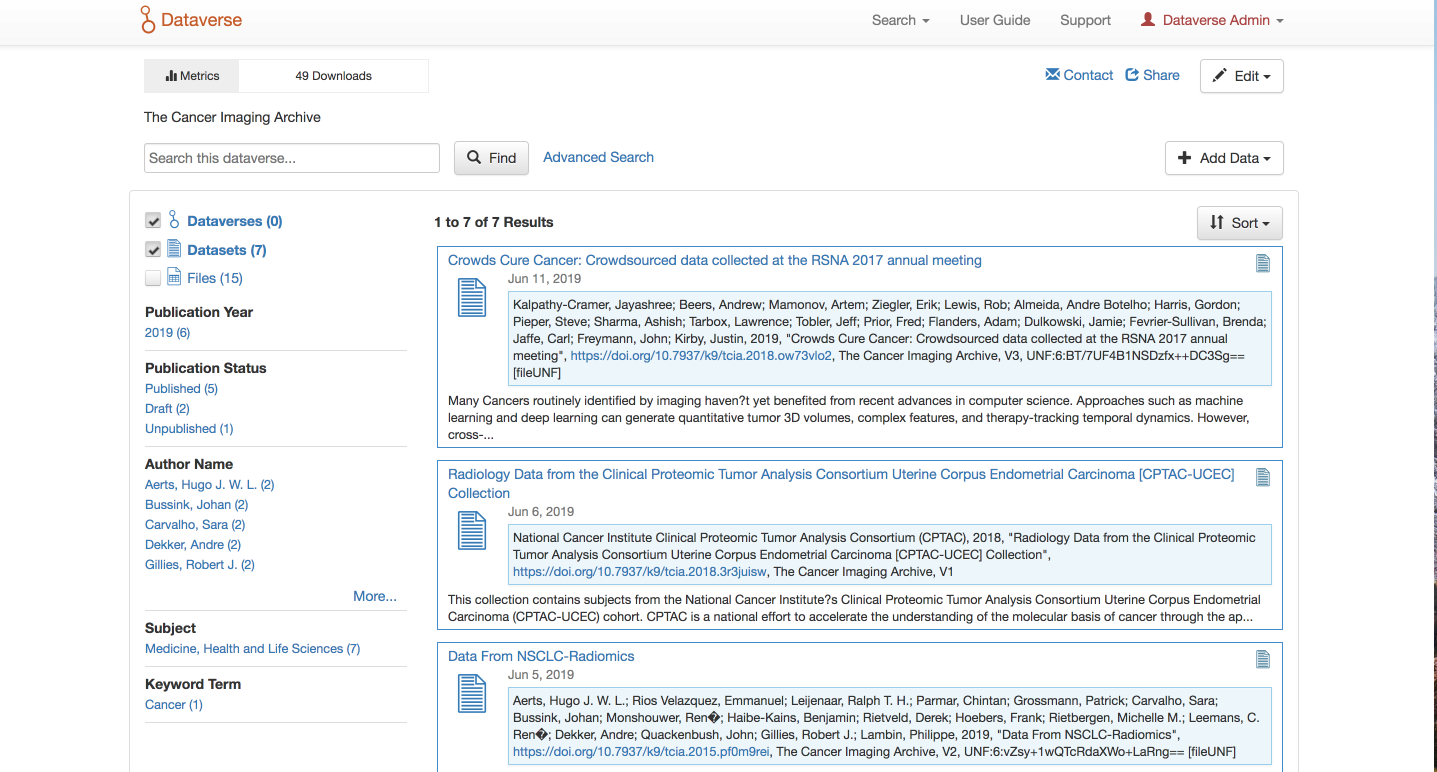This screenshot has width=1437, height=772.
Task: Open the tcia.2018.3r3juisw DOI link
Action: 640,572
